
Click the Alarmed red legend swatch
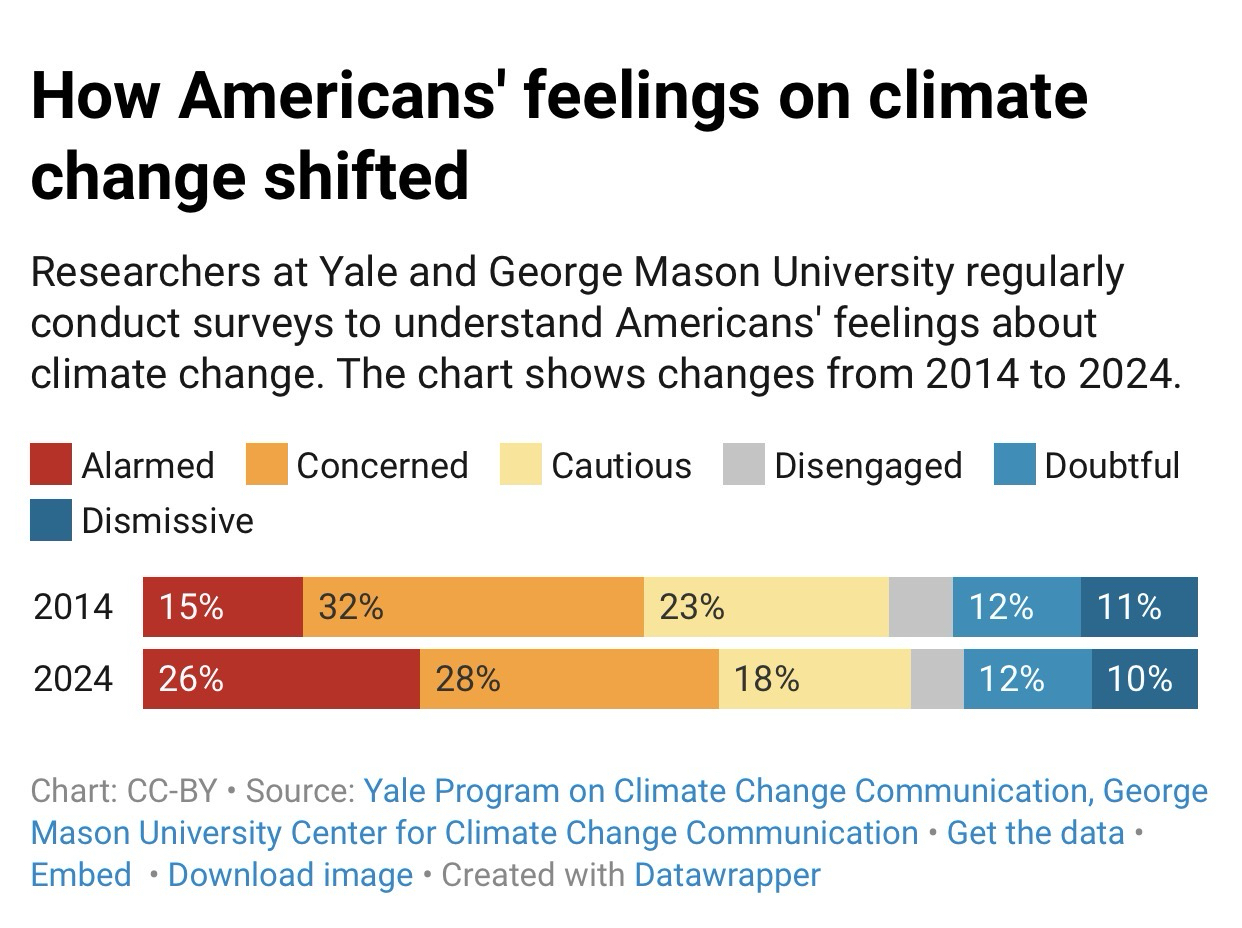click(x=51, y=465)
